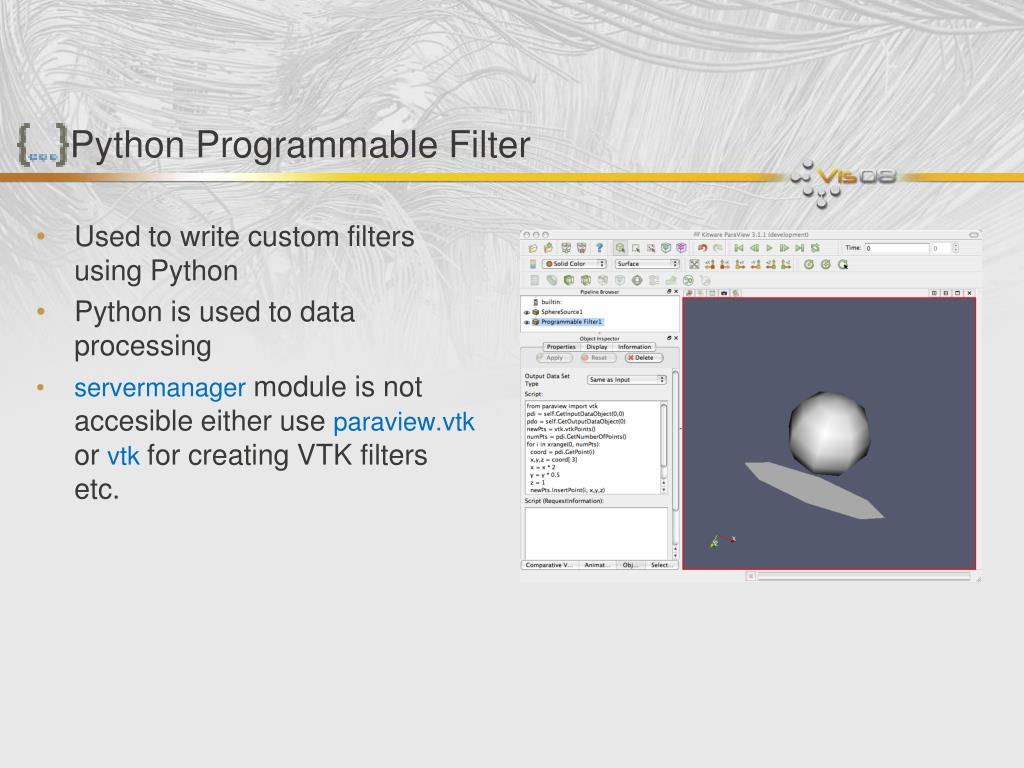Click the orientation axes widget
The height and width of the screenshot is (768, 1024).
pyautogui.click(x=722, y=540)
